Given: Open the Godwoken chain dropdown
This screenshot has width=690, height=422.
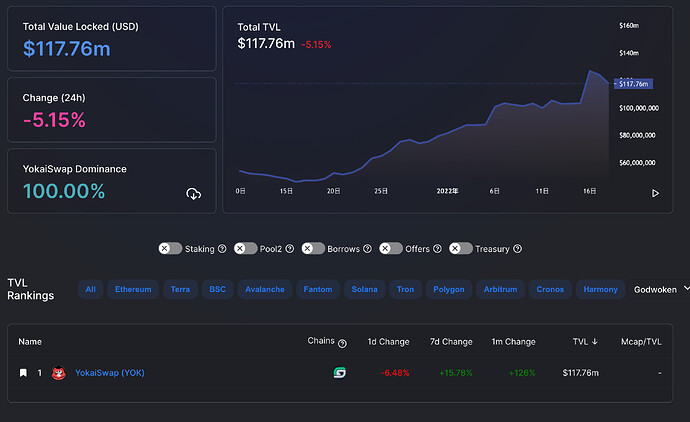Looking at the screenshot, I should click(660, 289).
